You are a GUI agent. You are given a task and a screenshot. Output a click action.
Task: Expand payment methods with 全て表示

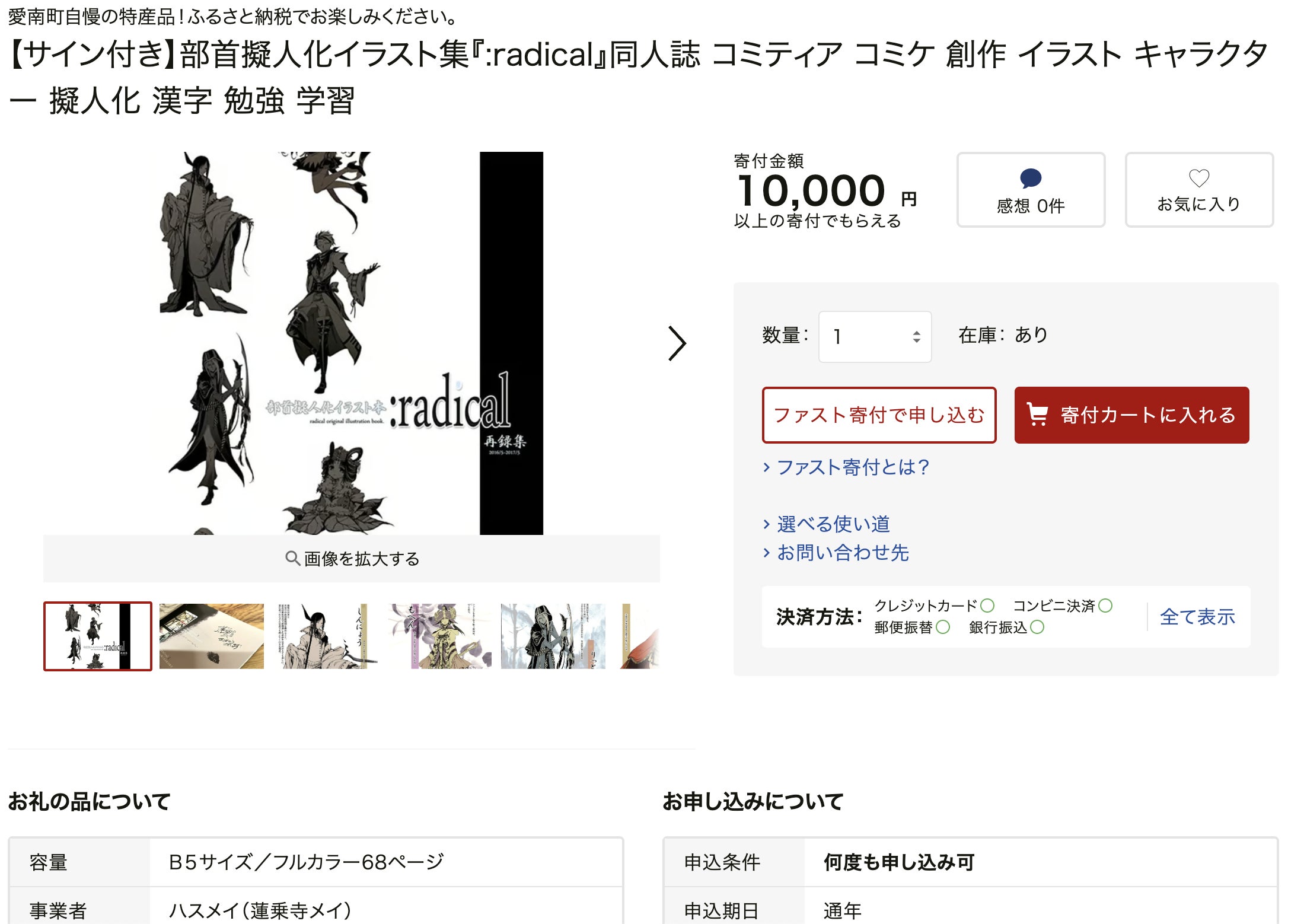(1197, 617)
